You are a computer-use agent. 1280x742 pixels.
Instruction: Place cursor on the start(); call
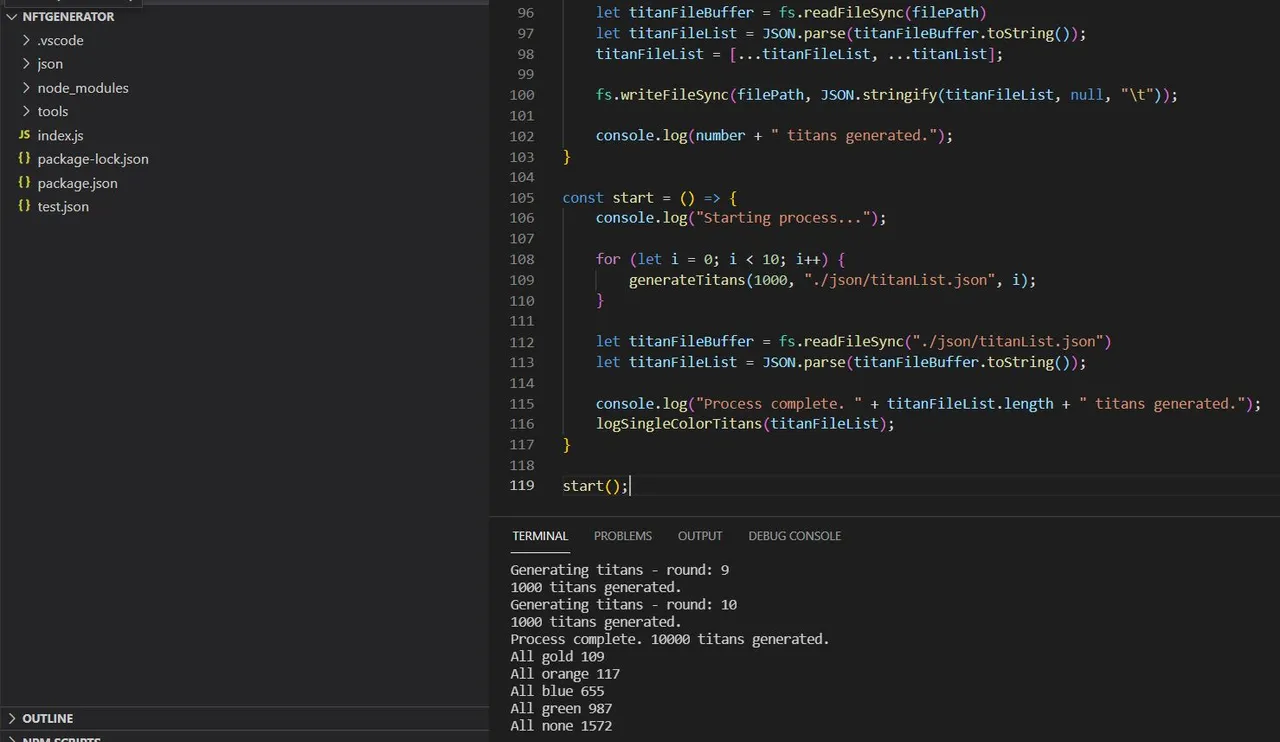[596, 486]
